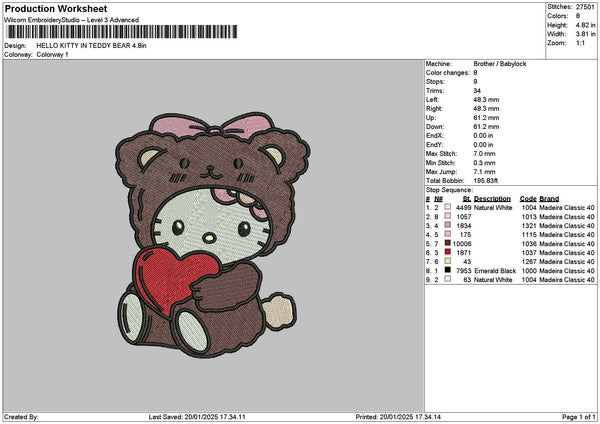Click Madeira Classic 40 brand in stop 6
This screenshot has width=600, height=424.
(x=567, y=253)
